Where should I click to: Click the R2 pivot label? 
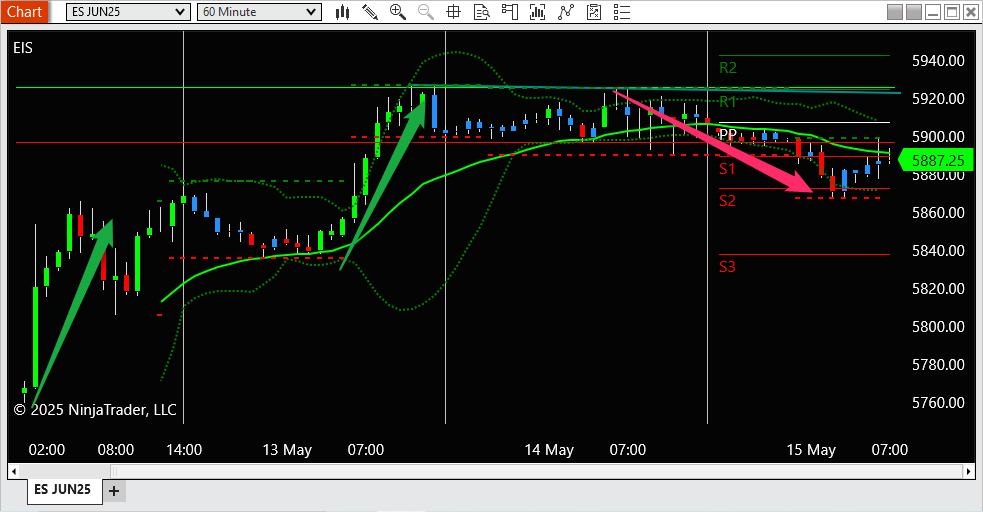click(x=728, y=68)
